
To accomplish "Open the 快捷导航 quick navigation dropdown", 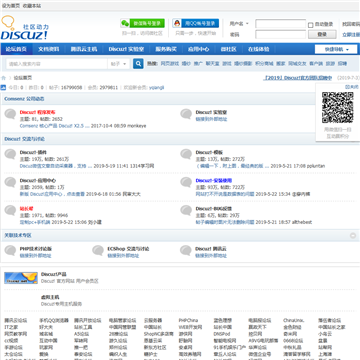I will pos(336,49).
